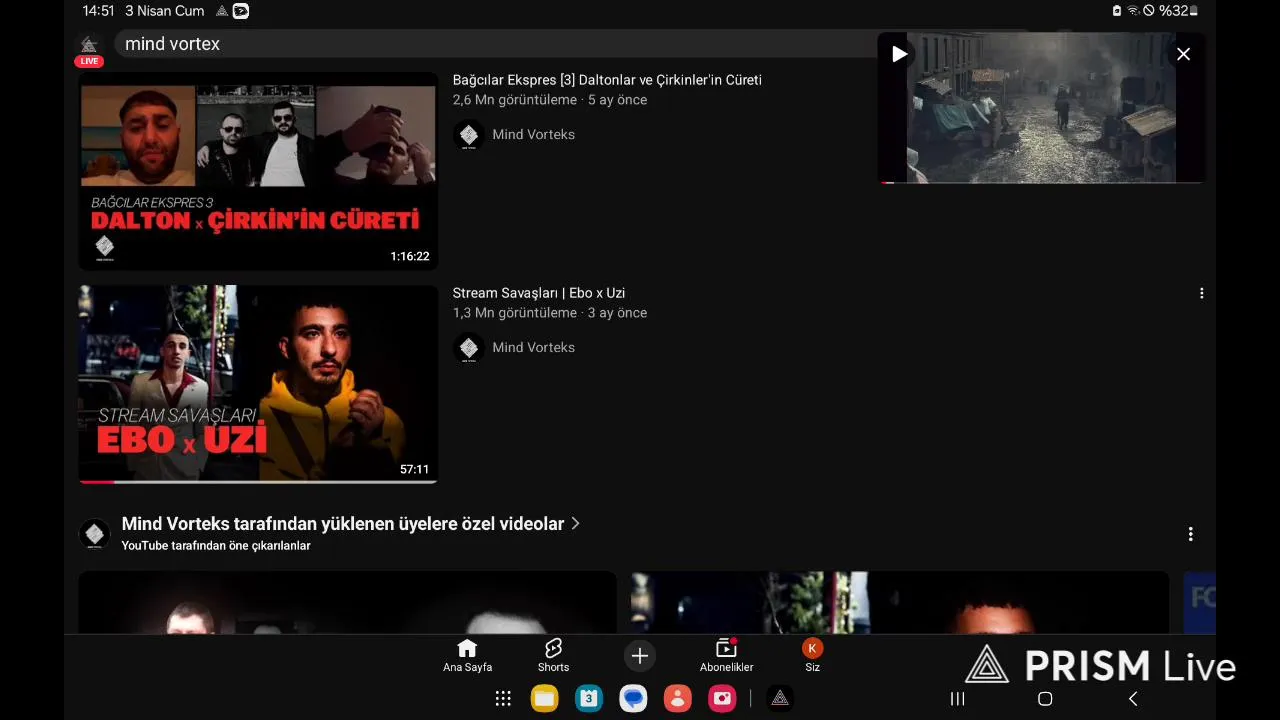Open the members-only videos section heading
This screenshot has width=1280, height=720.
343,524
